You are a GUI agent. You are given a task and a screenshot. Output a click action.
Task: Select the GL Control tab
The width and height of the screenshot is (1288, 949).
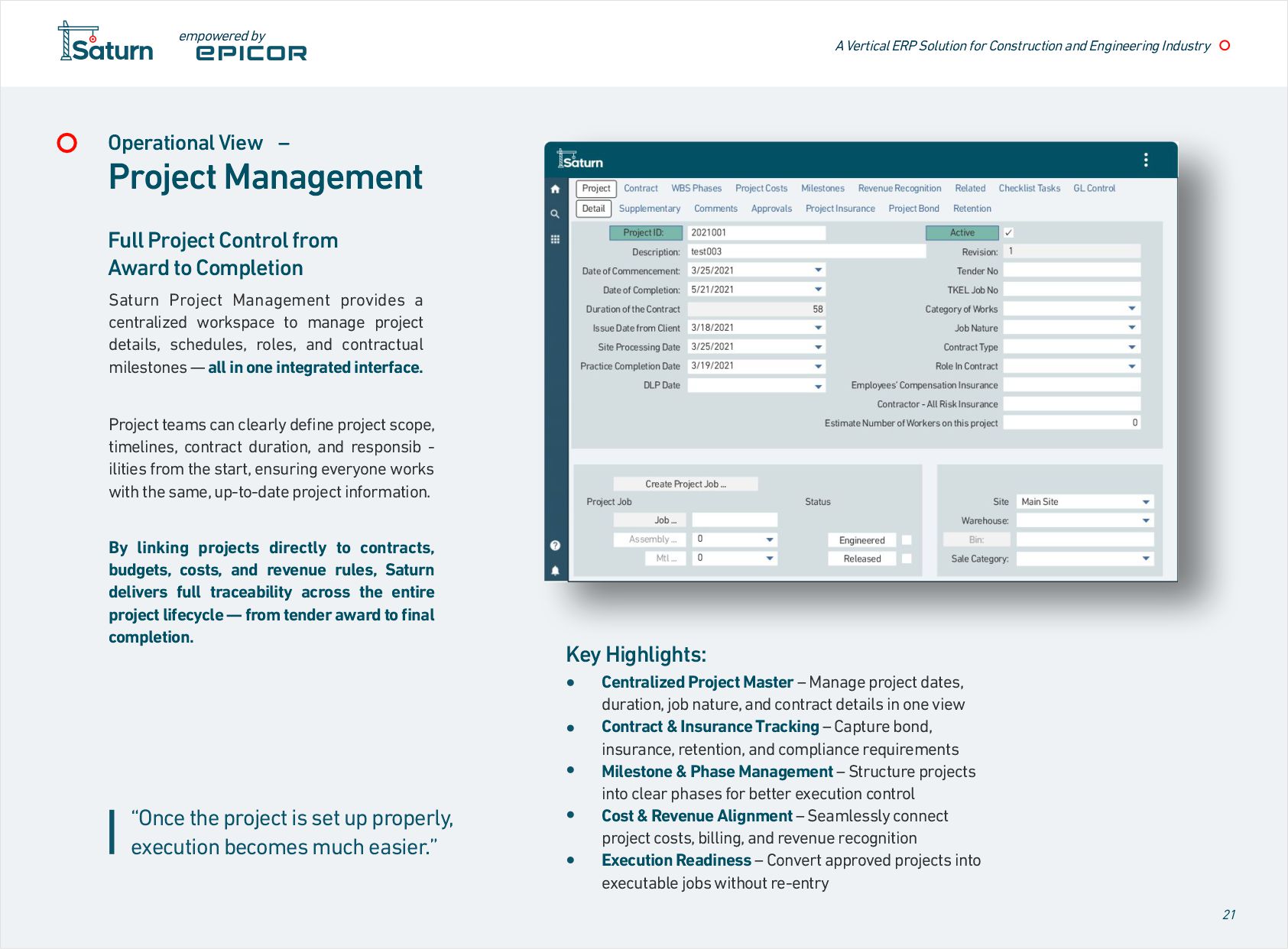[1095, 189]
